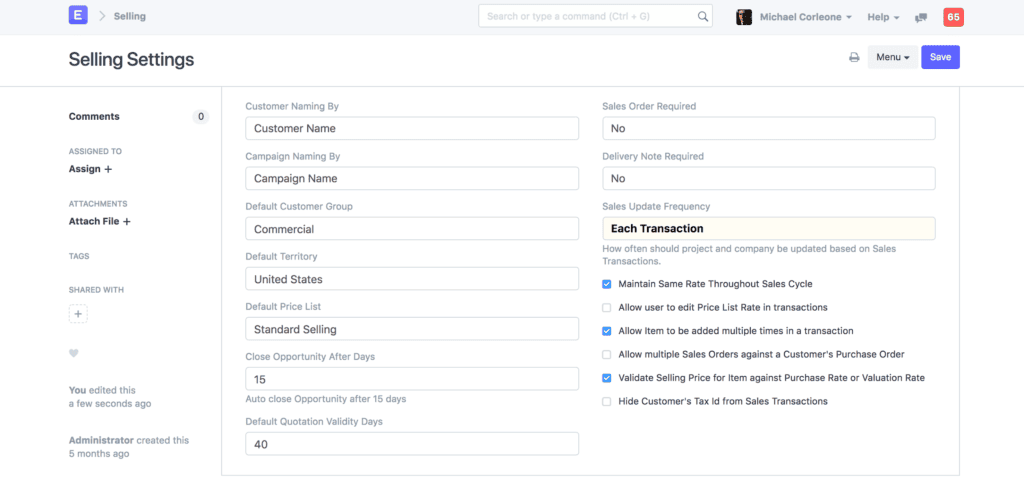Click Michael Corleone's avatar picture

click(744, 17)
